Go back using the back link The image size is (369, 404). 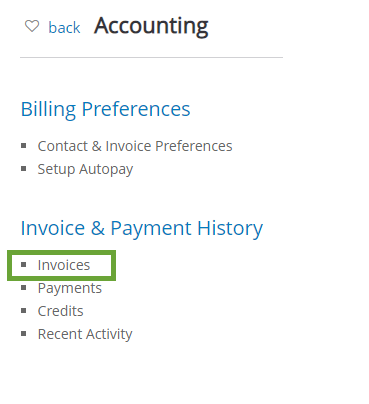(x=64, y=27)
